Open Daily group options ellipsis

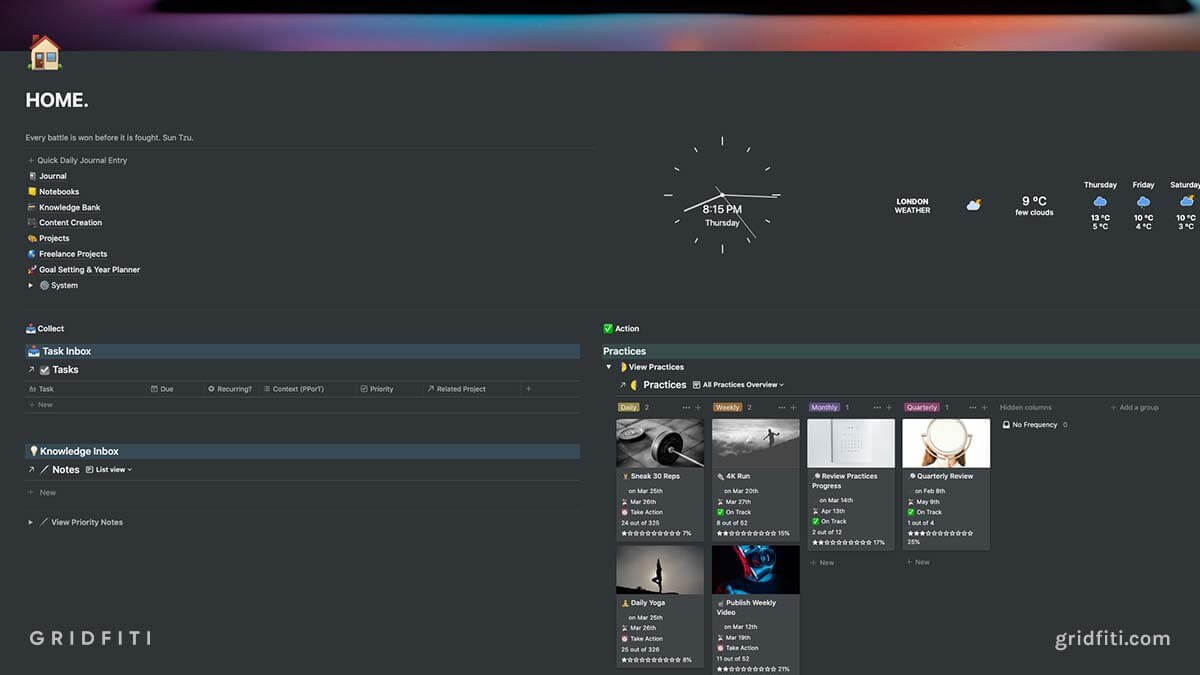click(x=686, y=408)
